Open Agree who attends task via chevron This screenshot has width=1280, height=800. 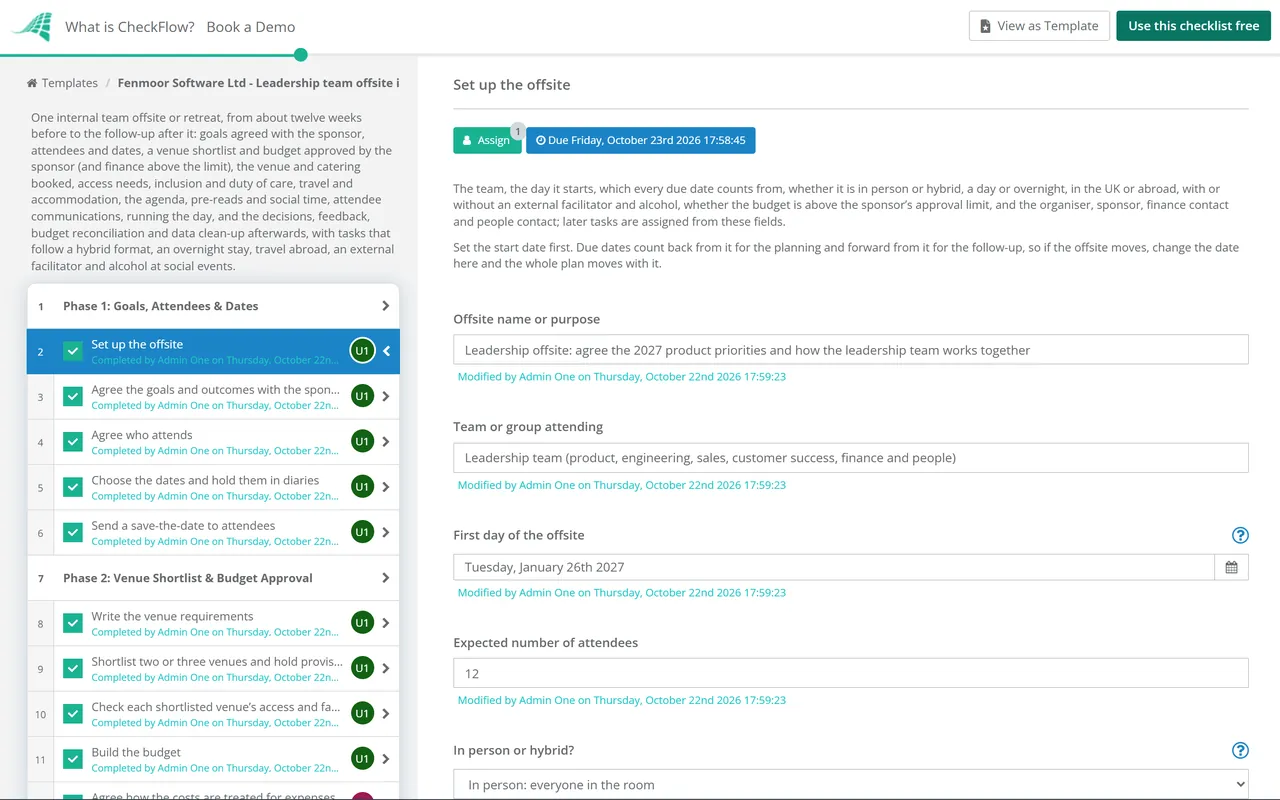[x=386, y=442]
